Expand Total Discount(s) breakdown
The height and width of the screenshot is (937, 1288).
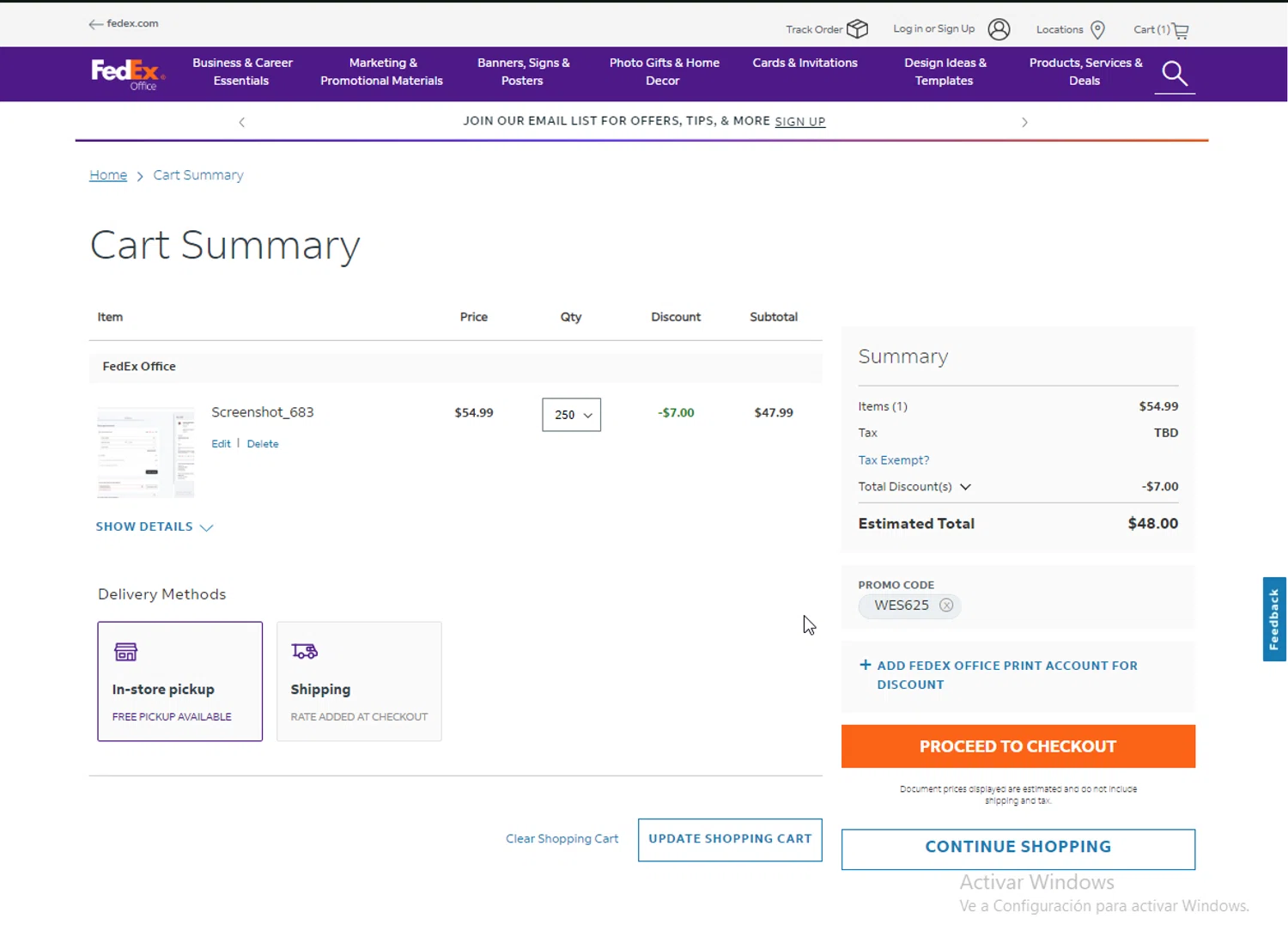coord(965,487)
